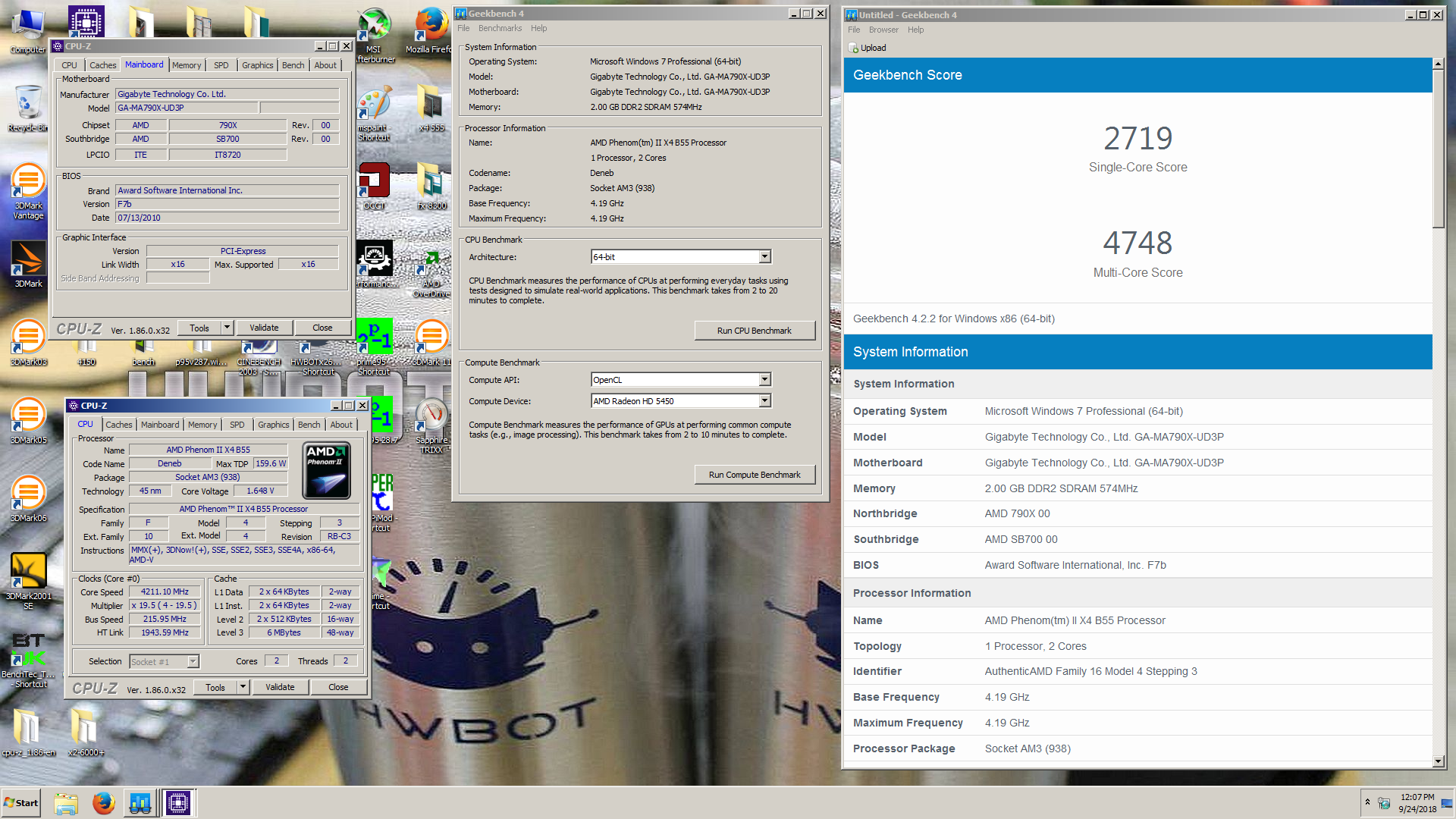1456x819 pixels.
Task: Open File menu in Geekbench 4 window
Action: tap(463, 28)
